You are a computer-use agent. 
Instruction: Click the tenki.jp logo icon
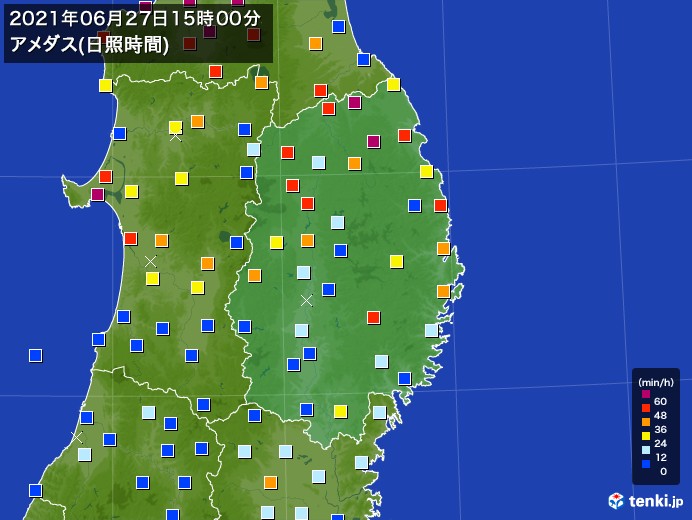pyautogui.click(x=616, y=501)
